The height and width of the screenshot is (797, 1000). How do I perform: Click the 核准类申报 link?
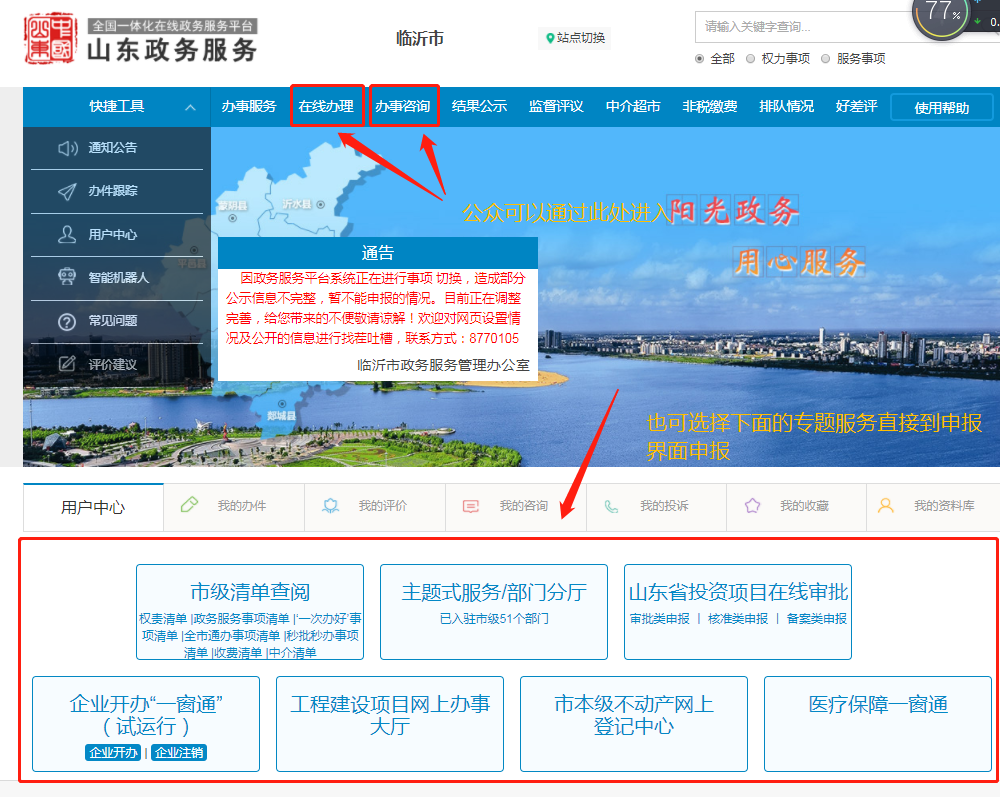(738, 619)
